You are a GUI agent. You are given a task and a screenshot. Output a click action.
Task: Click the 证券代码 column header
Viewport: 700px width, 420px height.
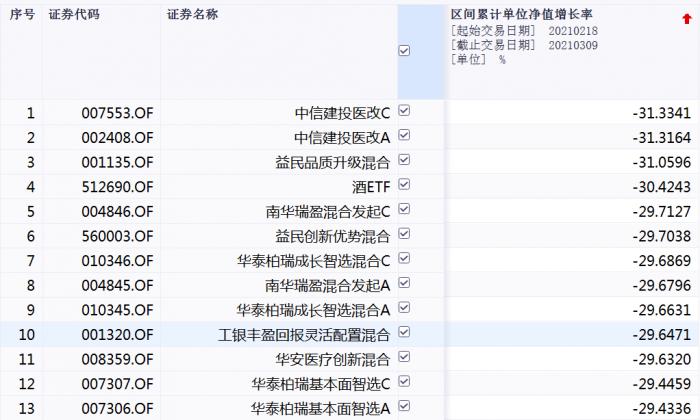(74, 14)
